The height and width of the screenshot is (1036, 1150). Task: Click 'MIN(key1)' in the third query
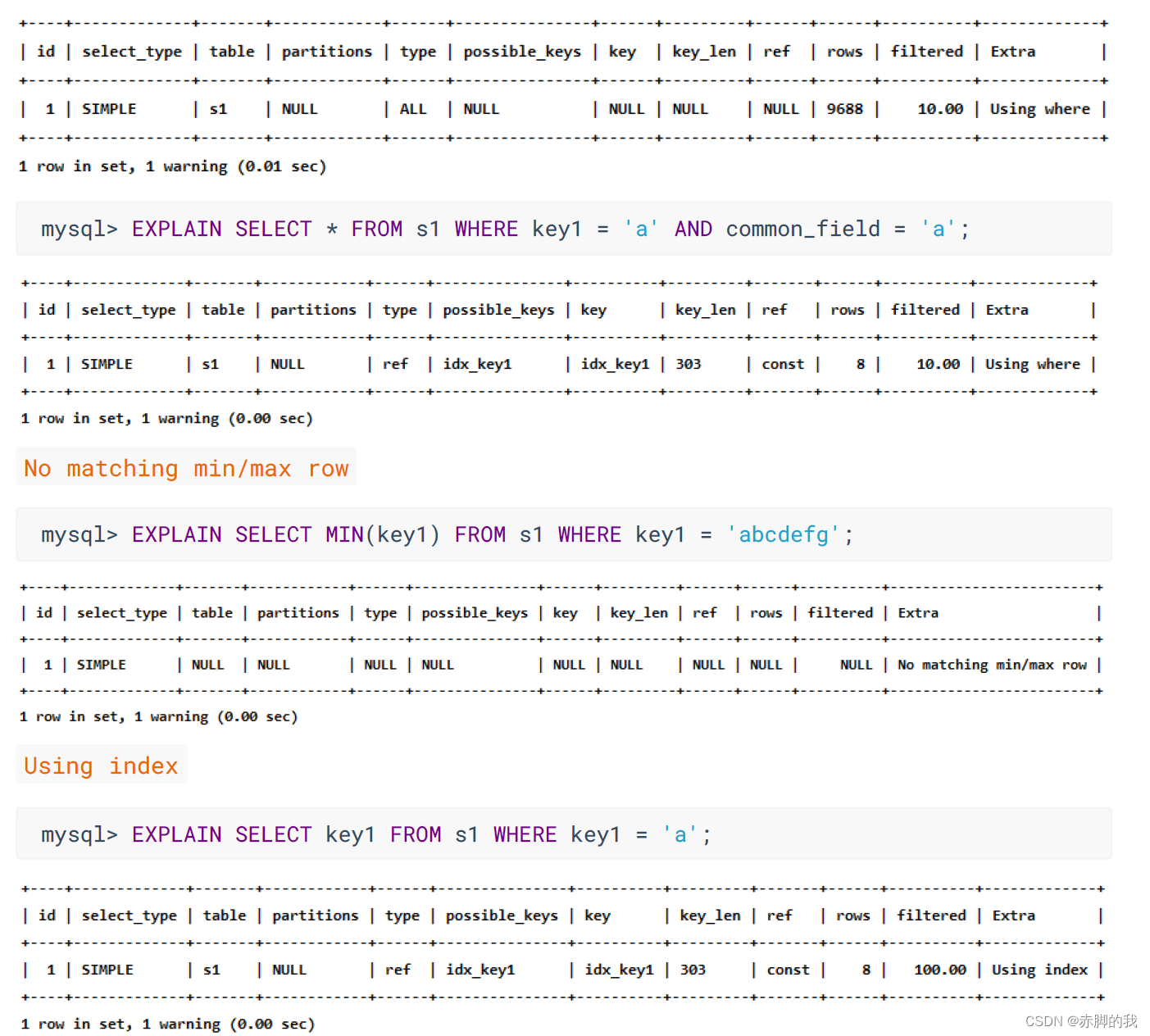pos(382,534)
